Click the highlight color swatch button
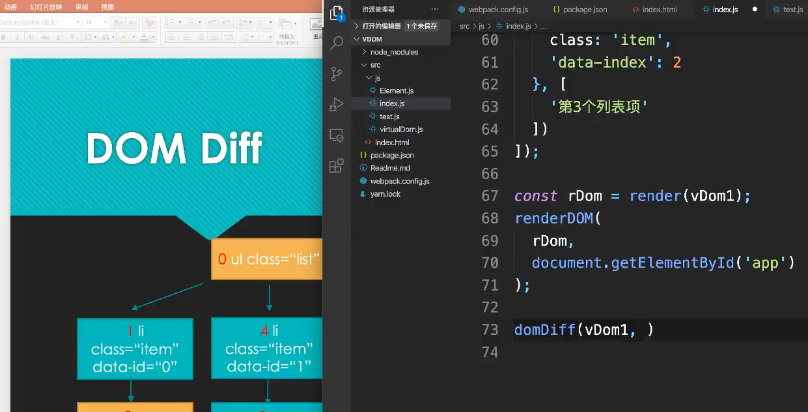808x412 pixels. (x=124, y=37)
